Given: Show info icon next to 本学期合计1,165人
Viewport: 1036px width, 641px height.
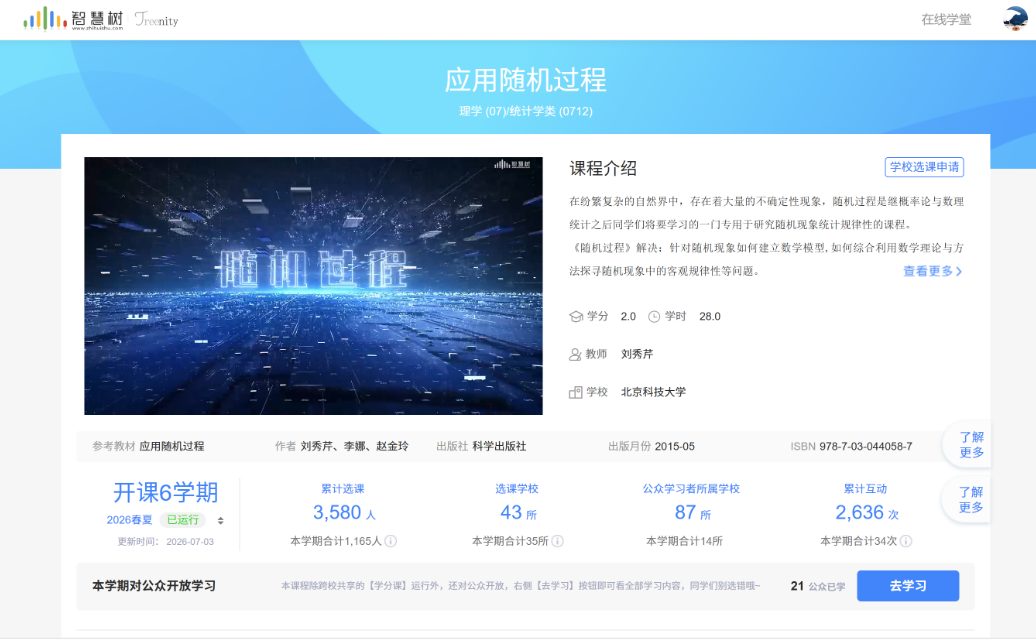Looking at the screenshot, I should [x=391, y=541].
